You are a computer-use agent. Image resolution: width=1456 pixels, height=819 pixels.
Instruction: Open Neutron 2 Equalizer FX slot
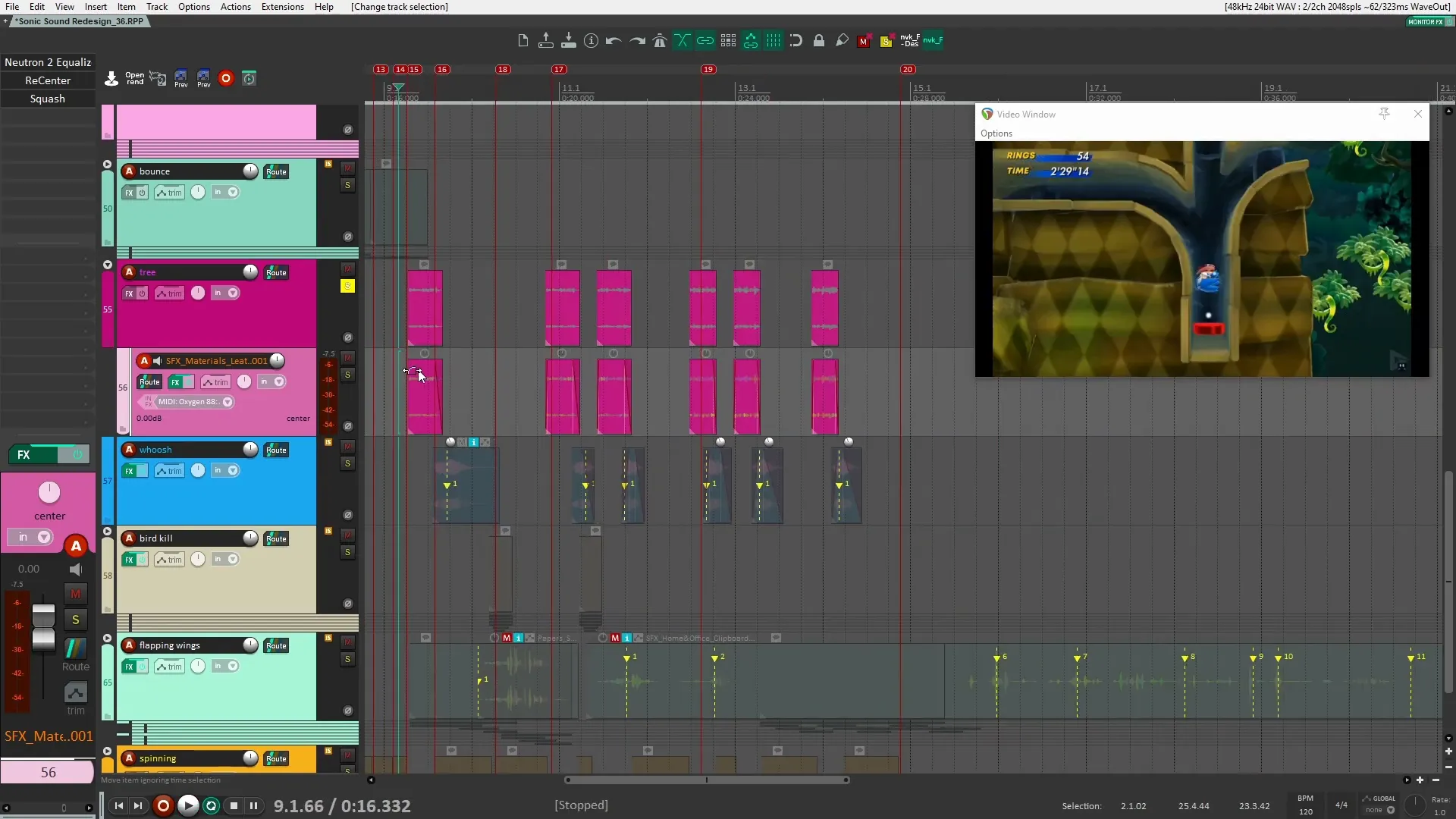(48, 62)
